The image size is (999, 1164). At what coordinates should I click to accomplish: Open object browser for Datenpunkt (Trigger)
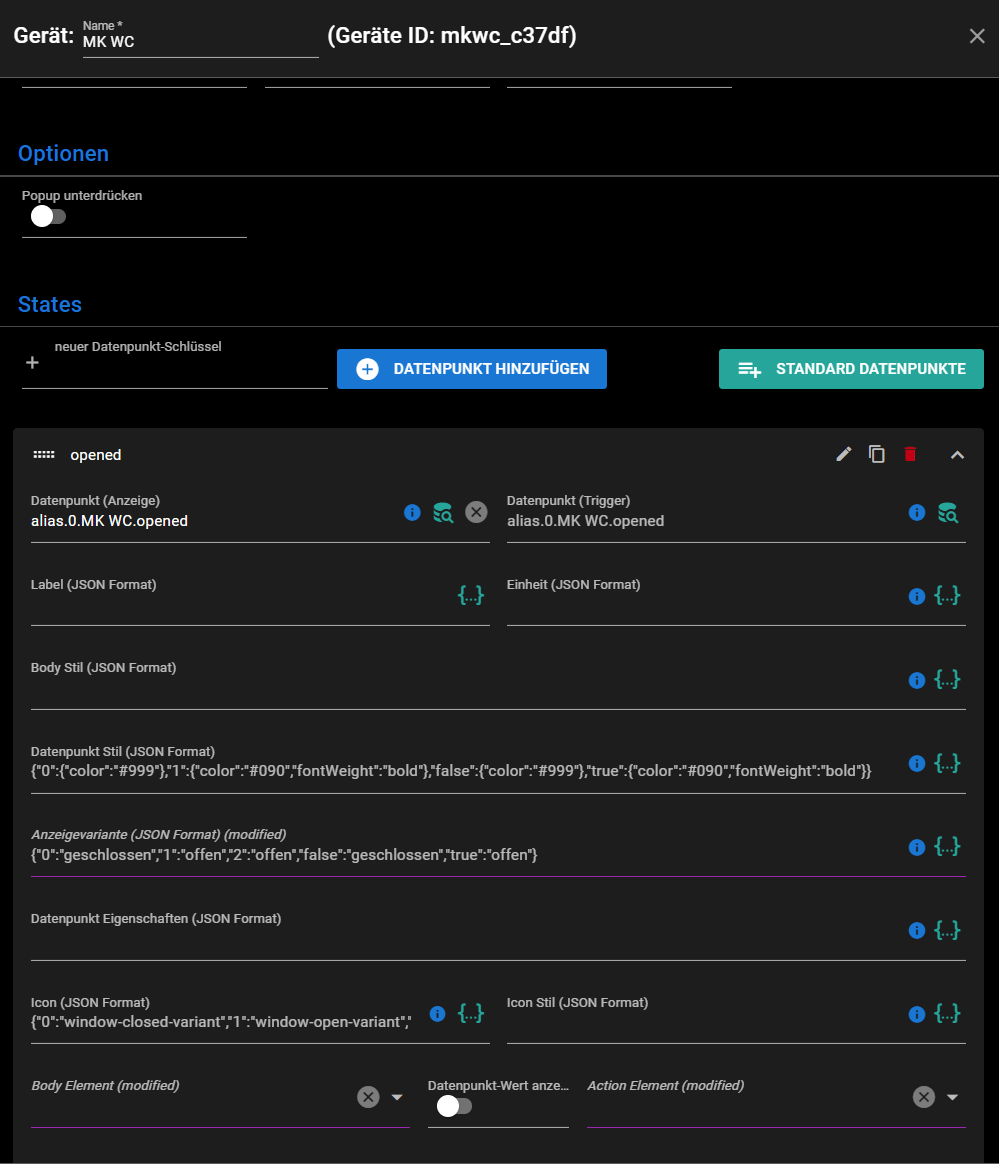pyautogui.click(x=948, y=513)
